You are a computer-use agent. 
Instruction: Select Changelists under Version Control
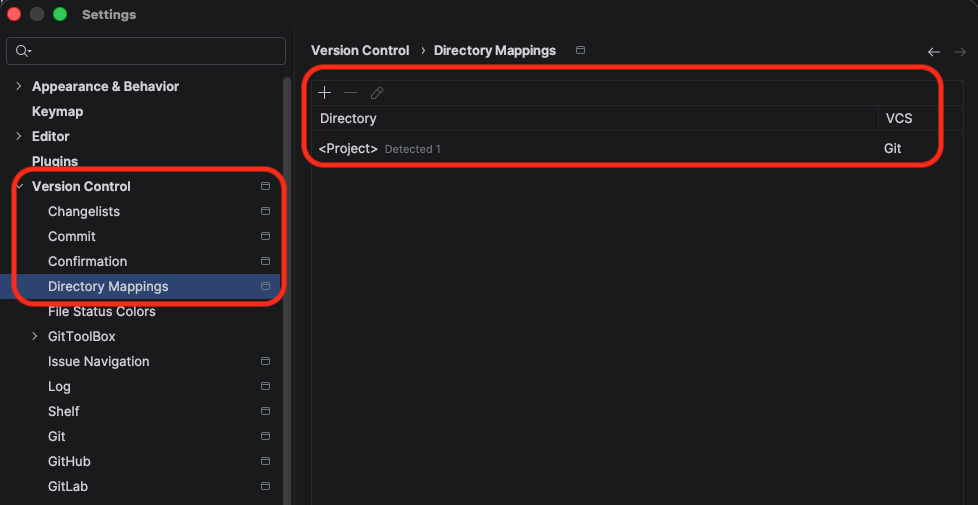(x=84, y=211)
